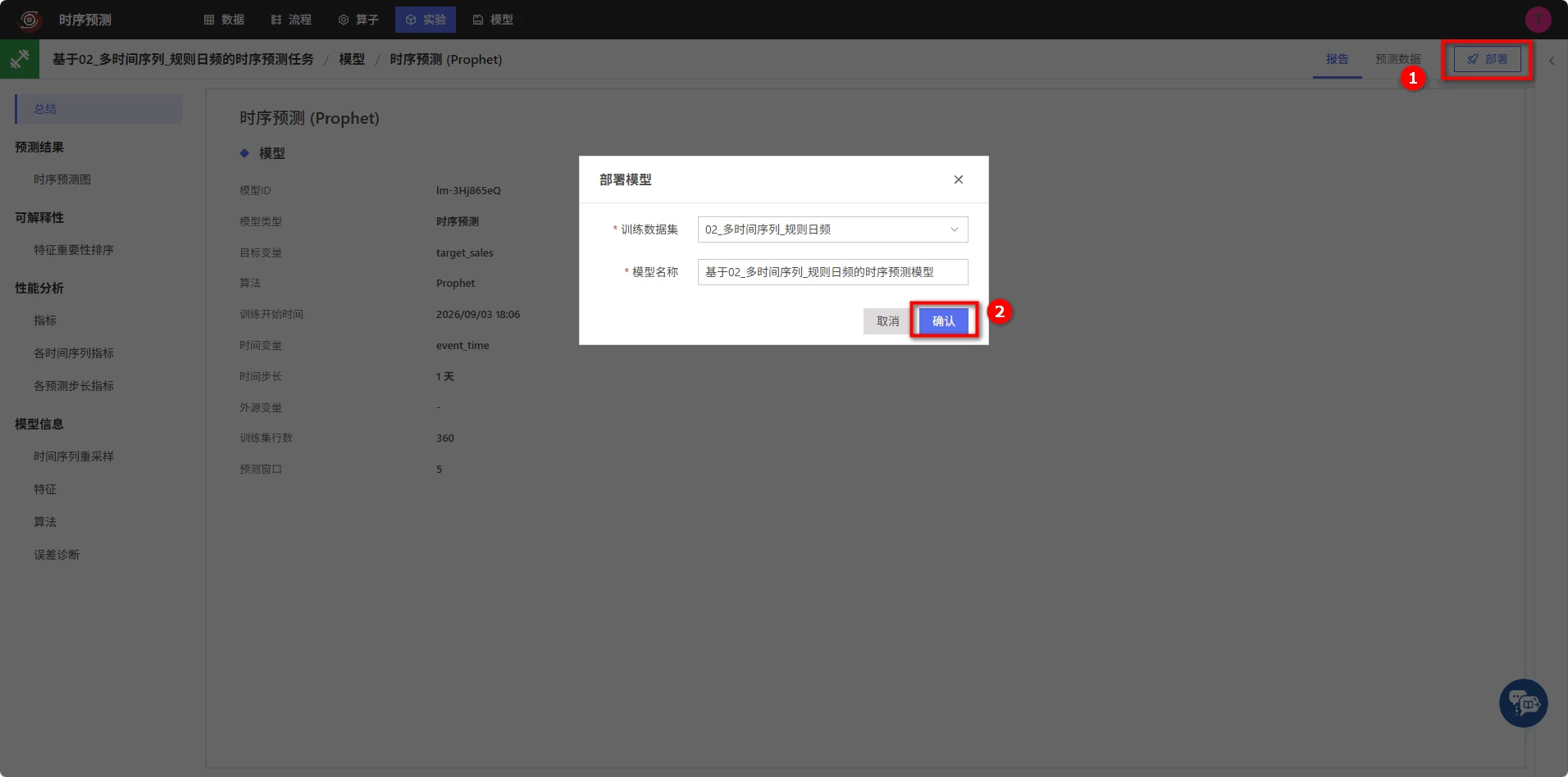Select the 实验 top menu
This screenshot has height=777, width=1568.
coord(426,20)
